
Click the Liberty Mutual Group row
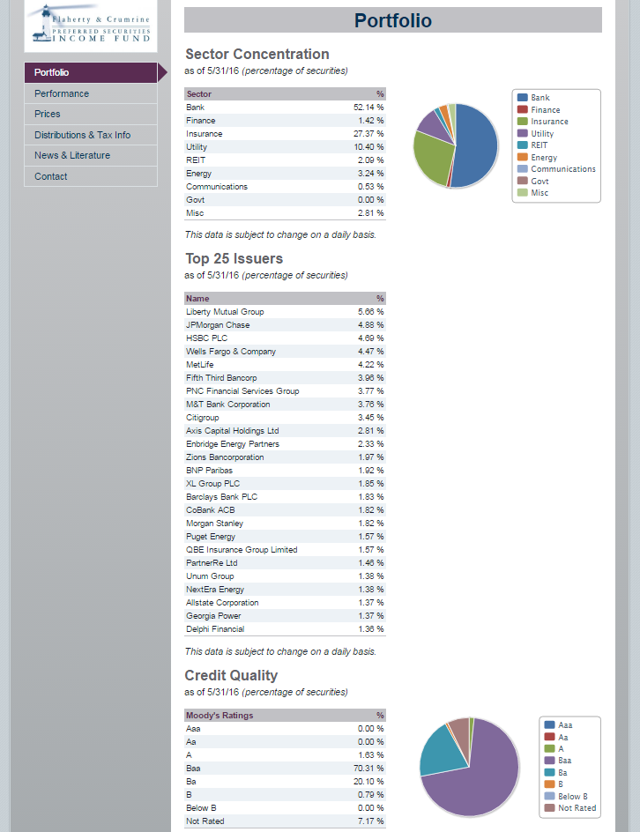285,311
